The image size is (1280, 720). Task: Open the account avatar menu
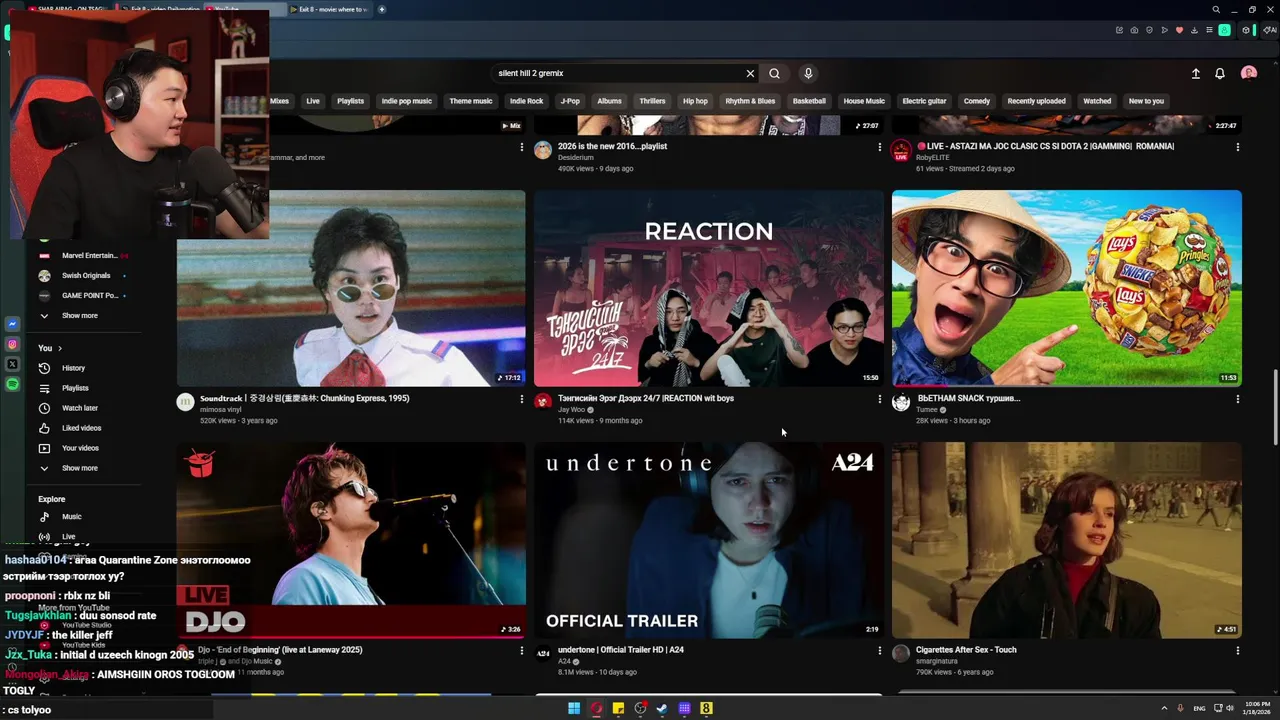point(1248,73)
